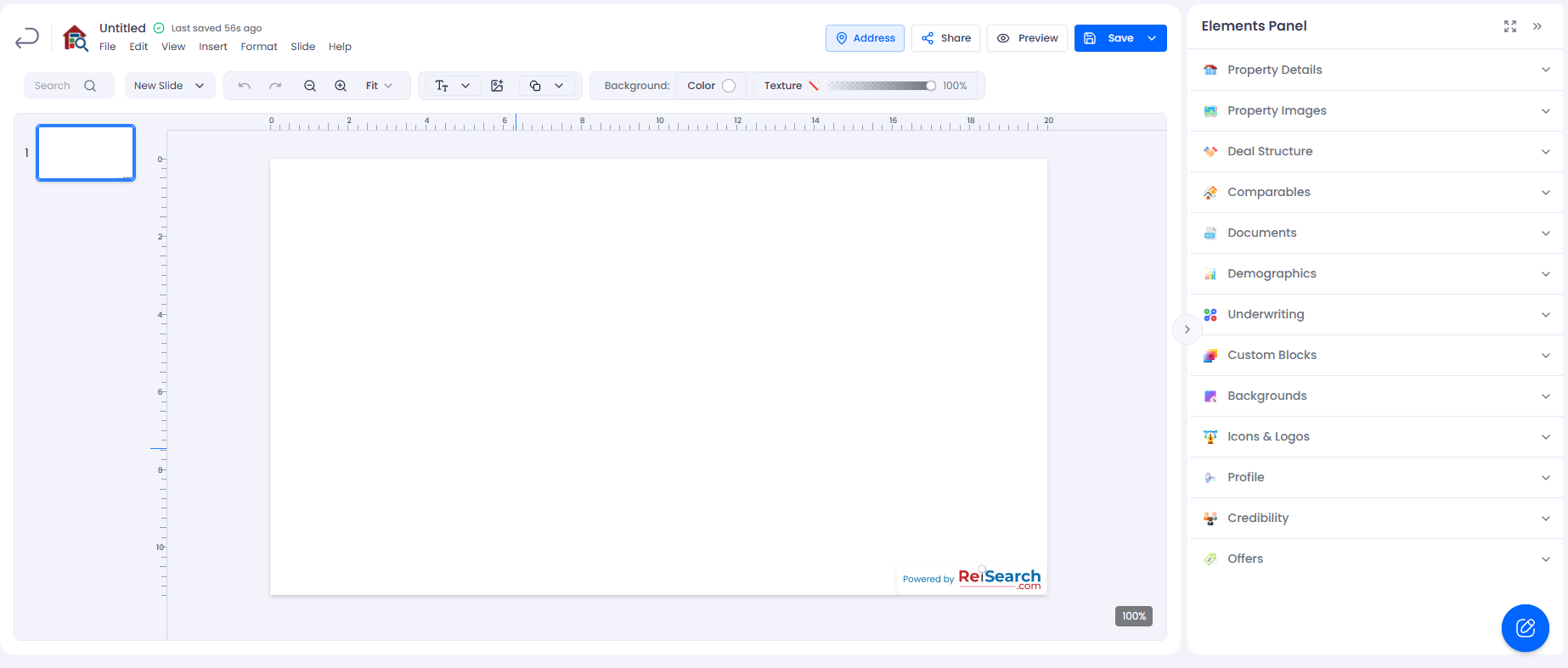This screenshot has height=668, width=1568.
Task: Open the Format menu
Action: (x=259, y=47)
